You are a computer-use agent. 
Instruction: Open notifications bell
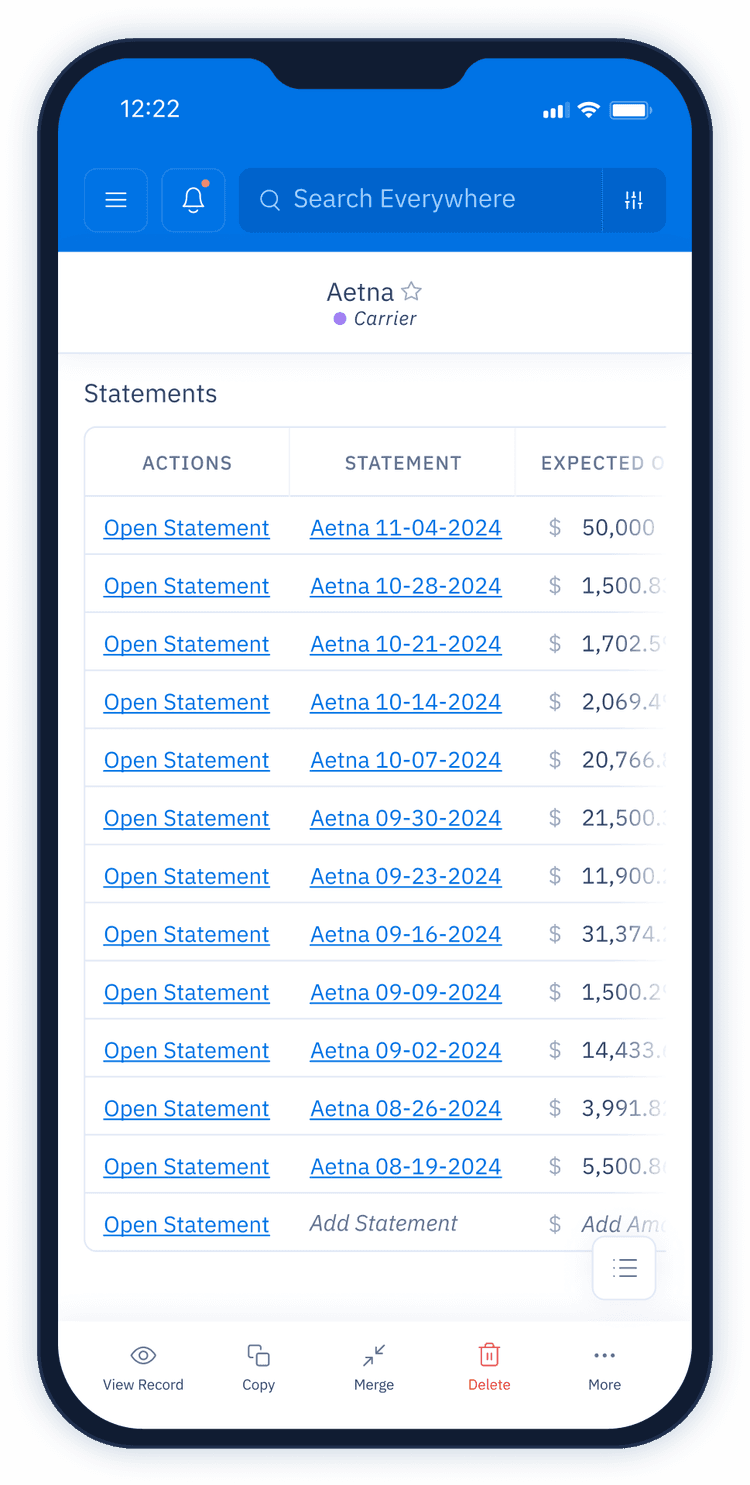(x=193, y=200)
